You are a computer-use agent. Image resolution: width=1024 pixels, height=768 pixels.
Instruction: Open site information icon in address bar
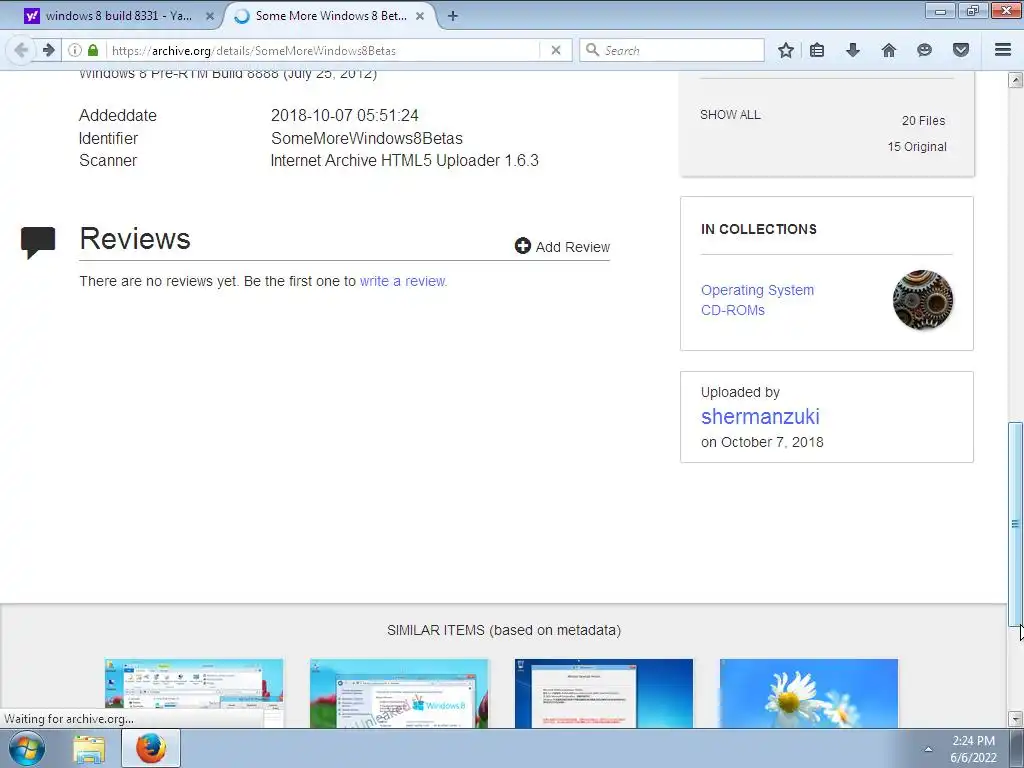[x=75, y=50]
